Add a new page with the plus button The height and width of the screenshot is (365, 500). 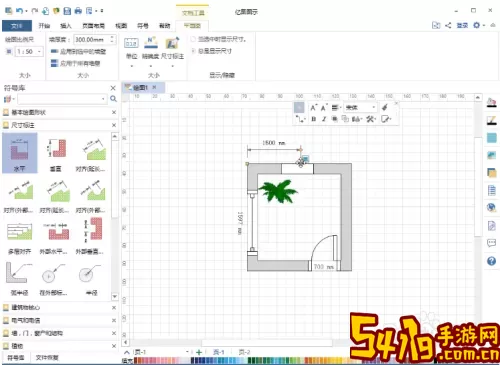point(199,352)
